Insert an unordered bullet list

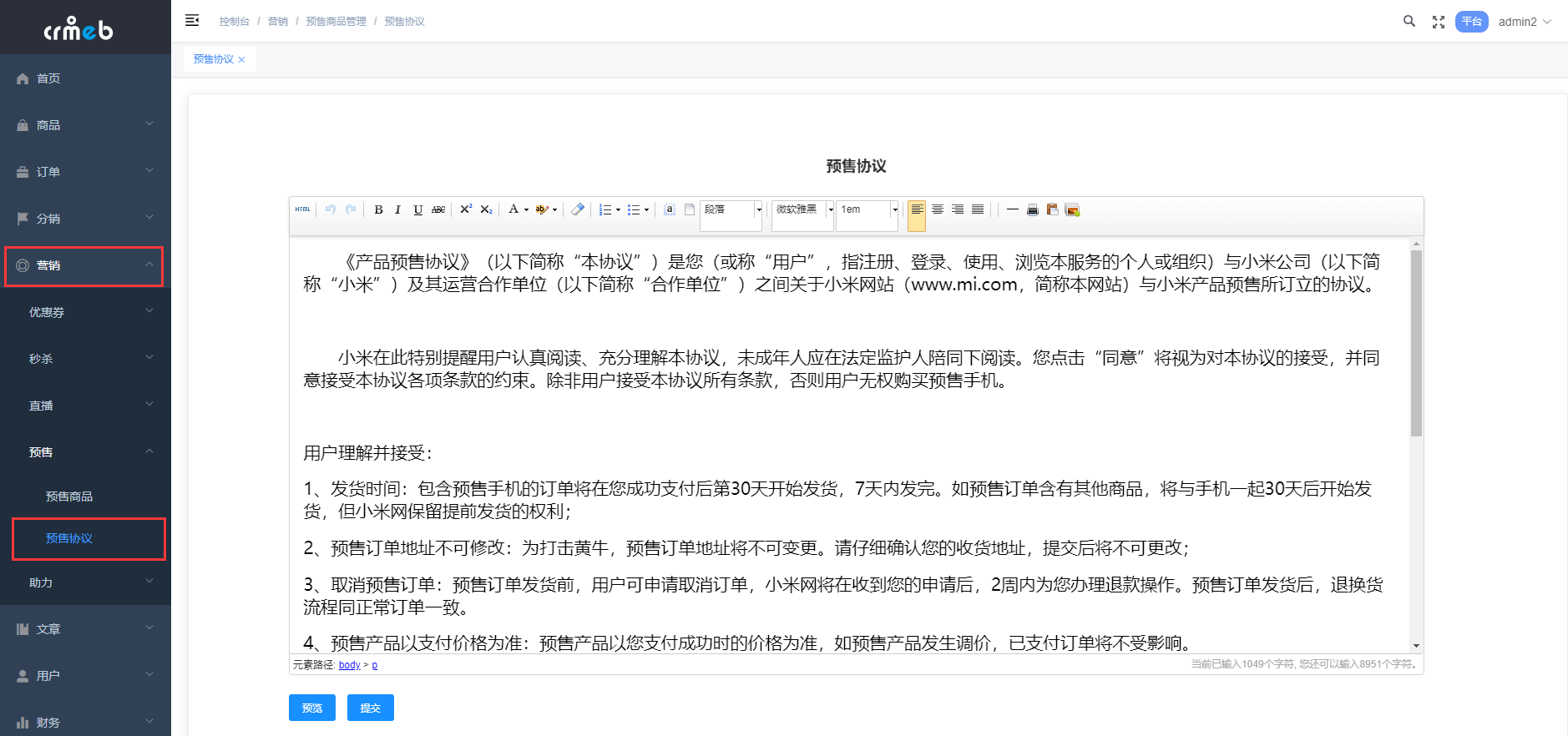pos(634,209)
